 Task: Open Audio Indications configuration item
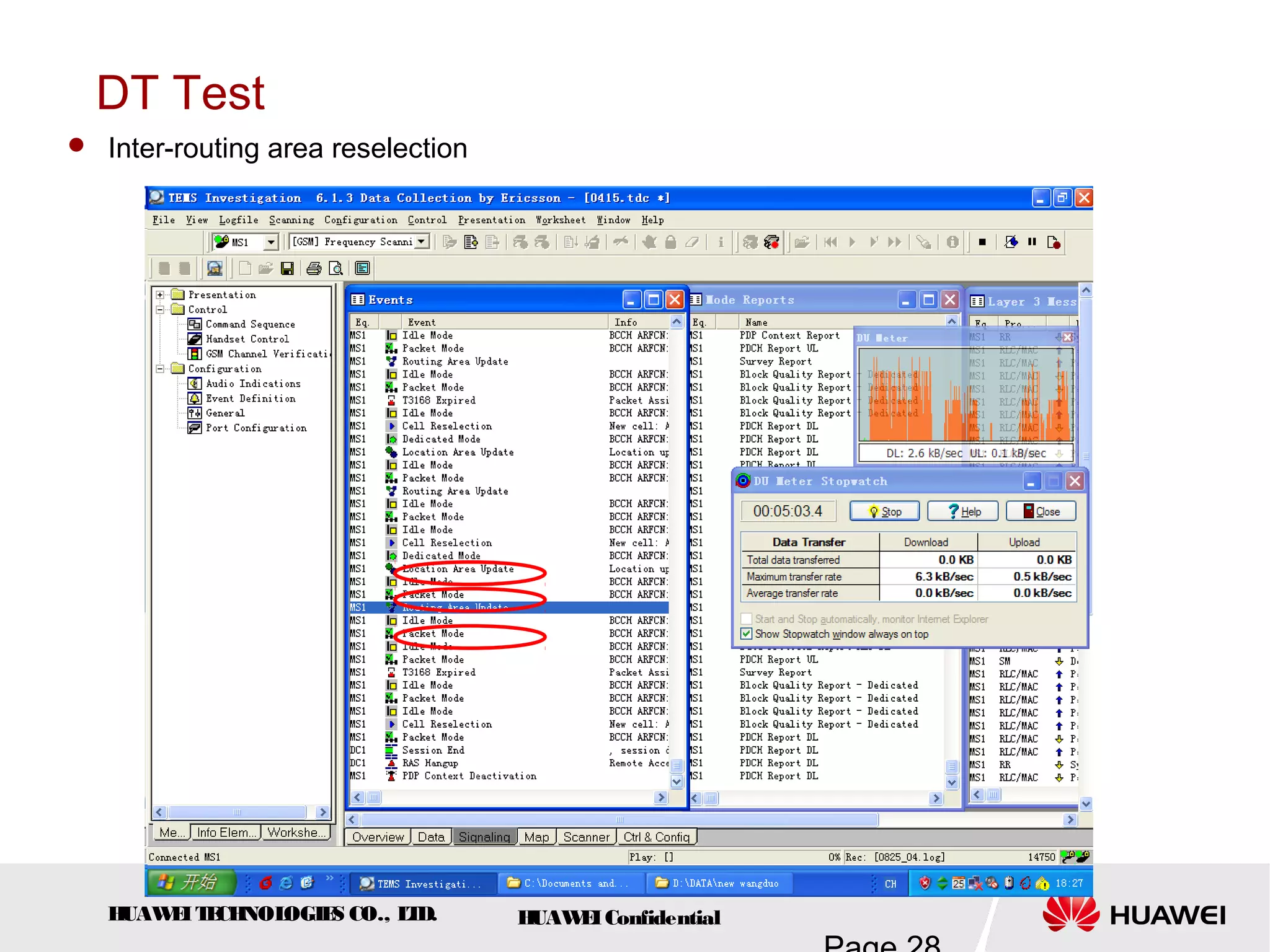(x=253, y=384)
